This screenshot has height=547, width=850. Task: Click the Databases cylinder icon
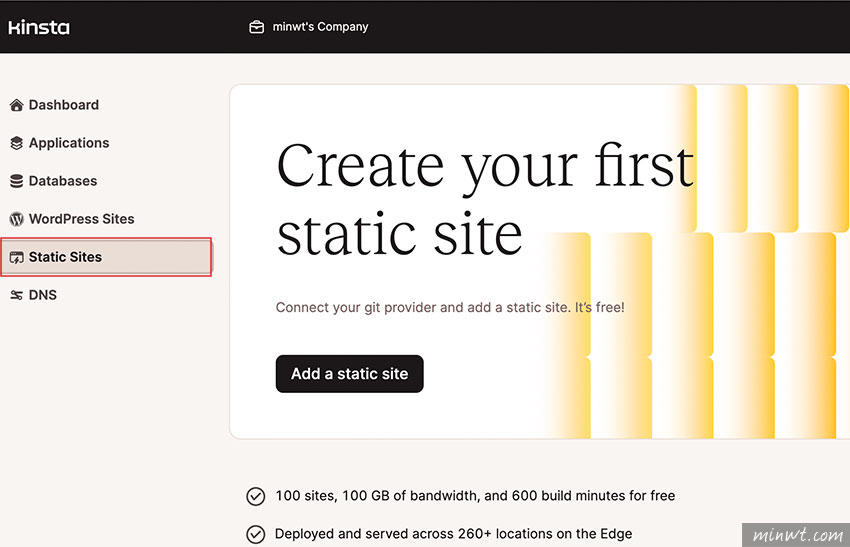point(17,181)
